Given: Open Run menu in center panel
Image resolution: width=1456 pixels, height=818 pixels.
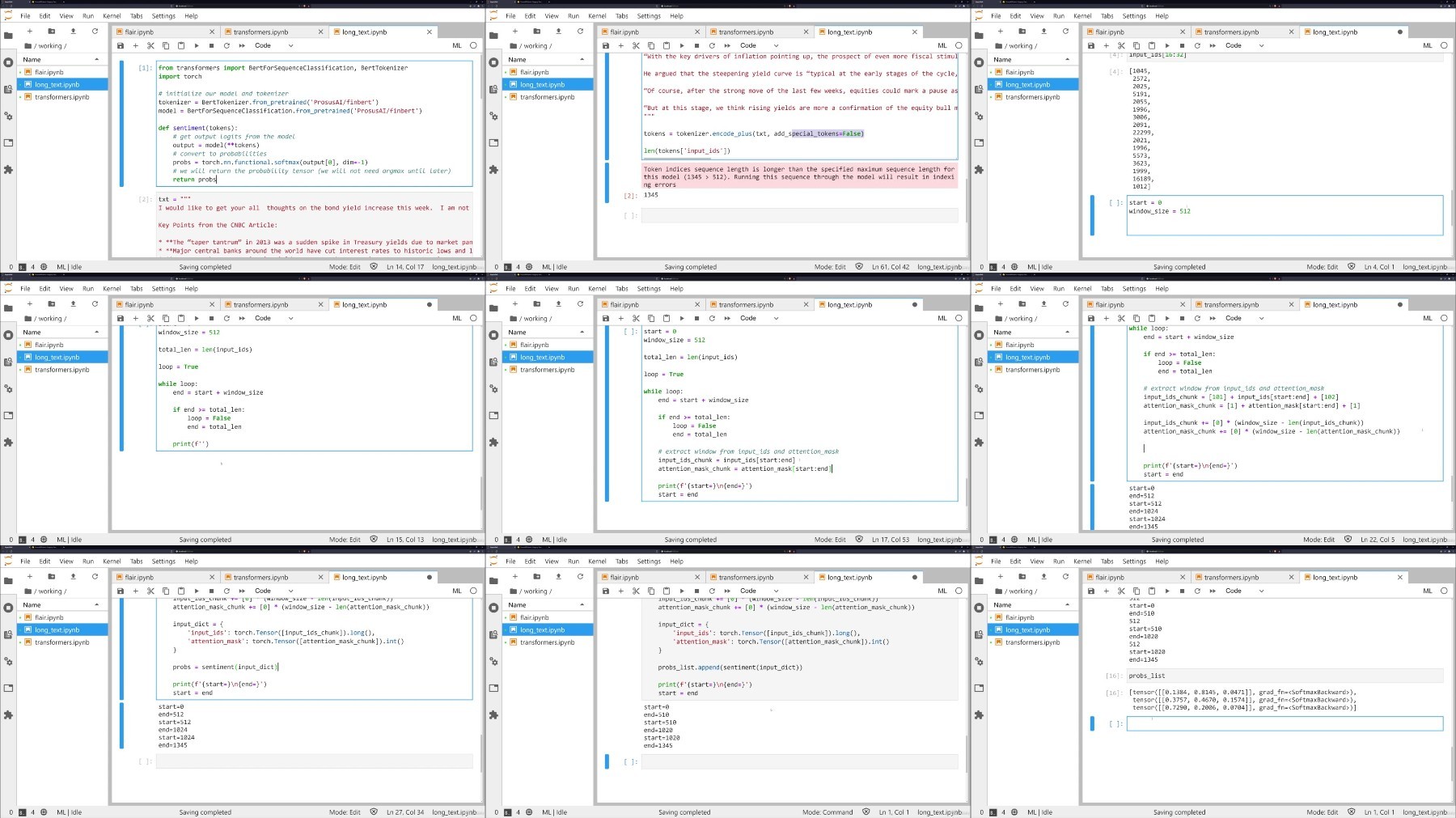Looking at the screenshot, I should pos(574,288).
